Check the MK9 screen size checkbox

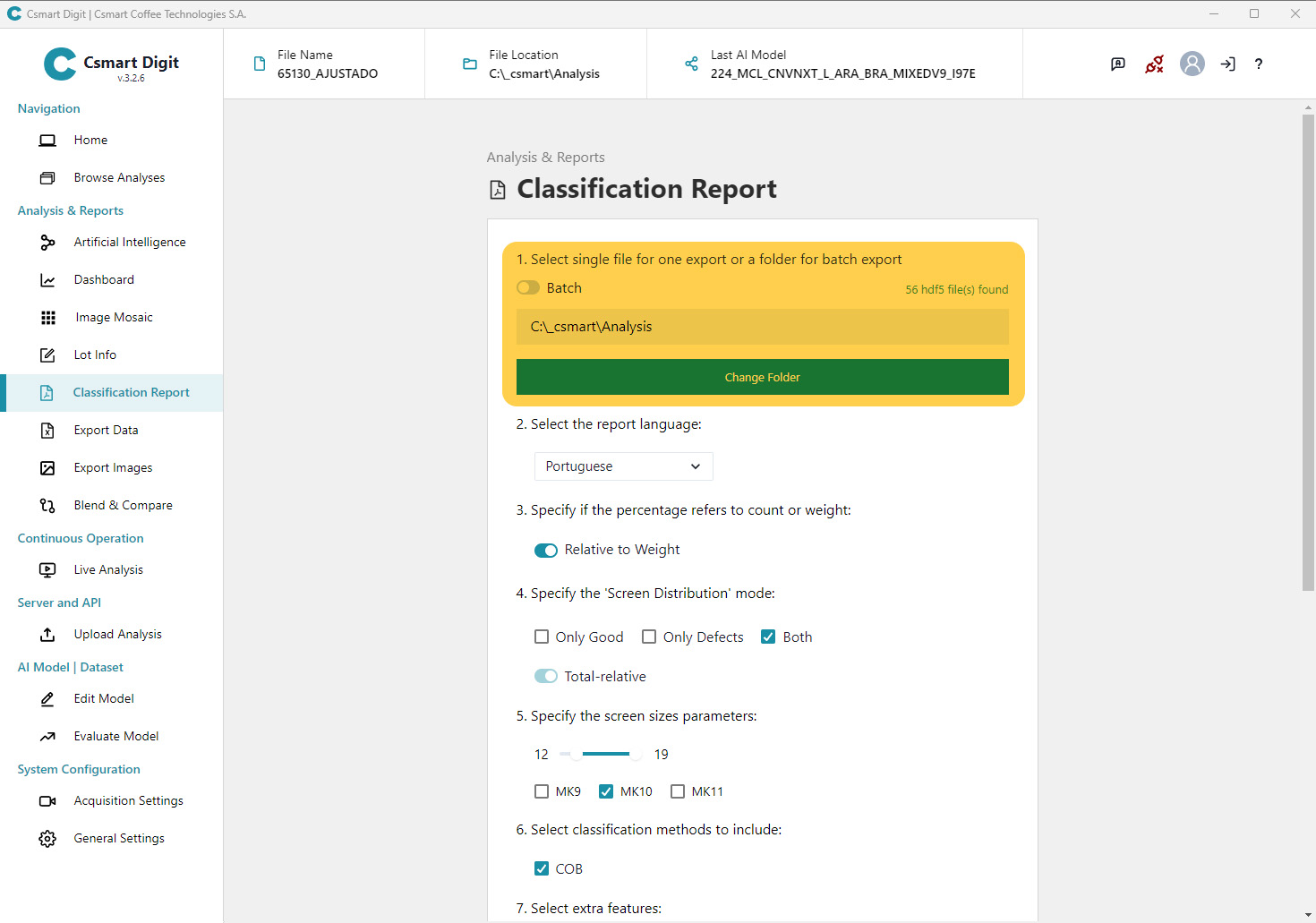[x=542, y=791]
